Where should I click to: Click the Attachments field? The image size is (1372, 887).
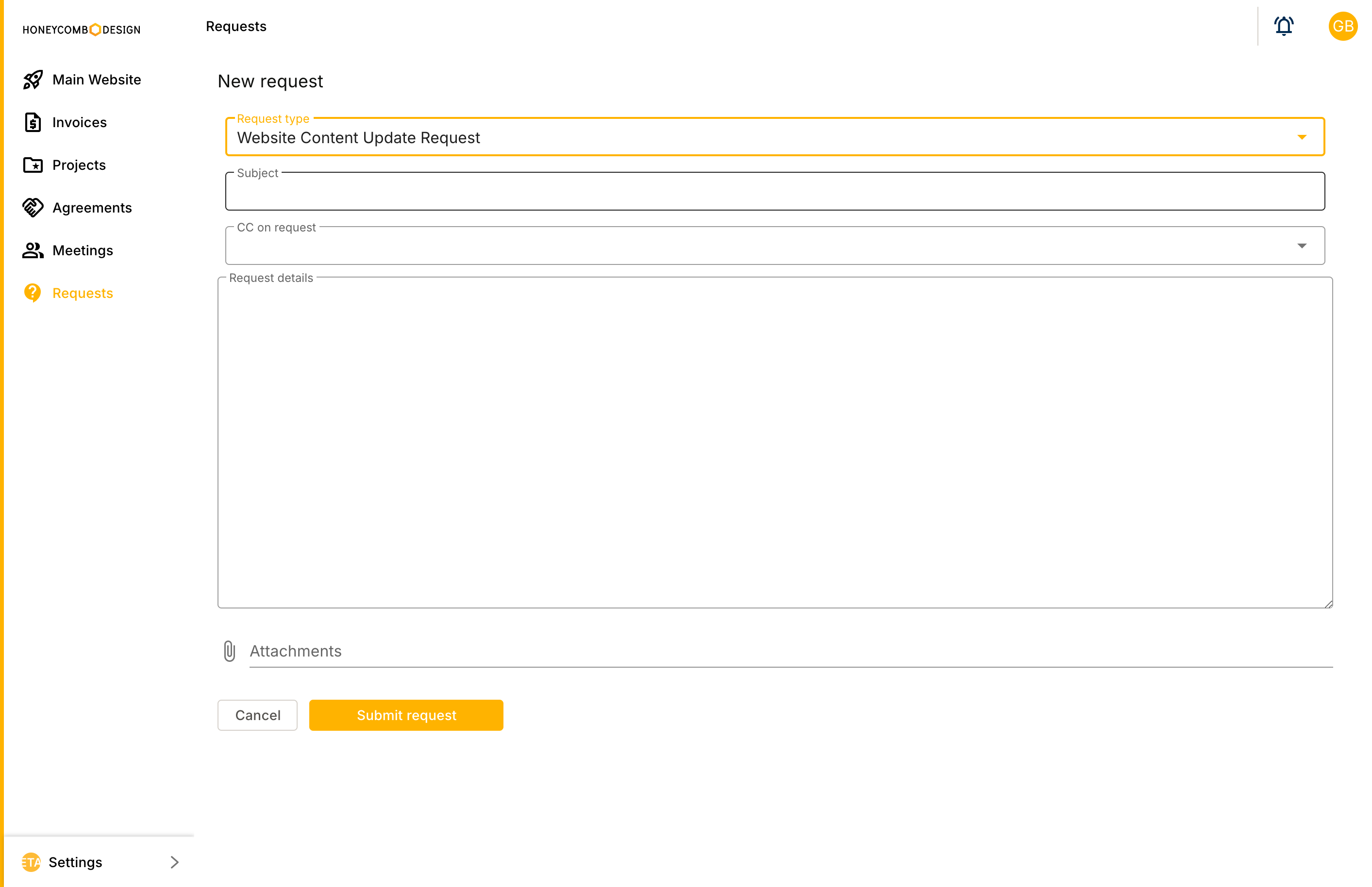pyautogui.click(x=790, y=651)
